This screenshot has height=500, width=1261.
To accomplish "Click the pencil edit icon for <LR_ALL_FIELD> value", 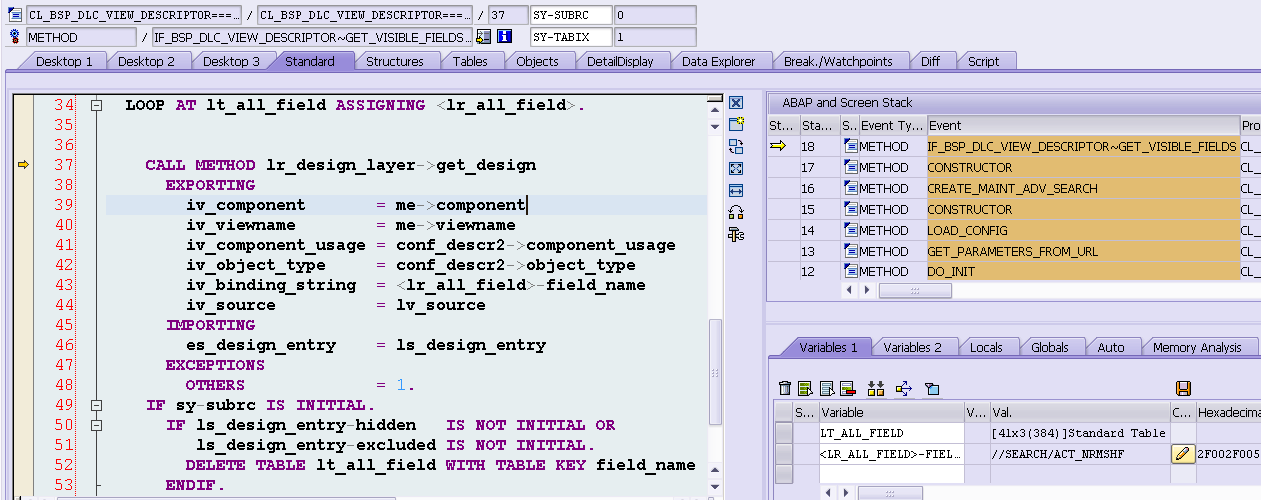I will click(1183, 454).
